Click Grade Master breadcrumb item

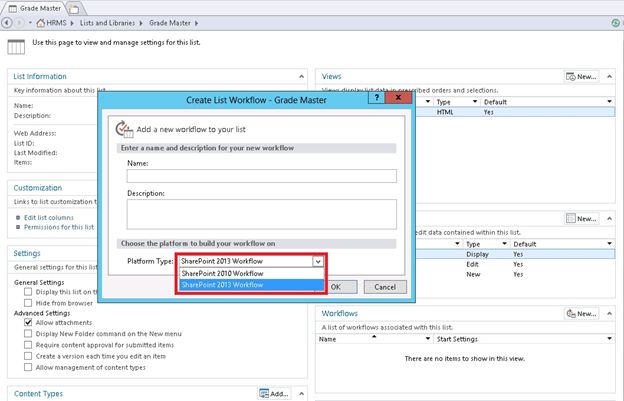click(x=170, y=23)
